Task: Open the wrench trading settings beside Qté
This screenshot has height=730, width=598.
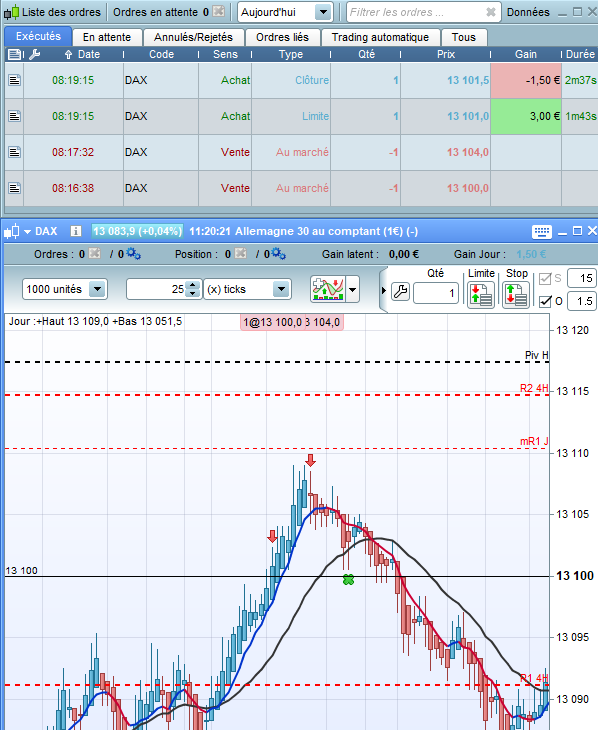Action: 400,292
